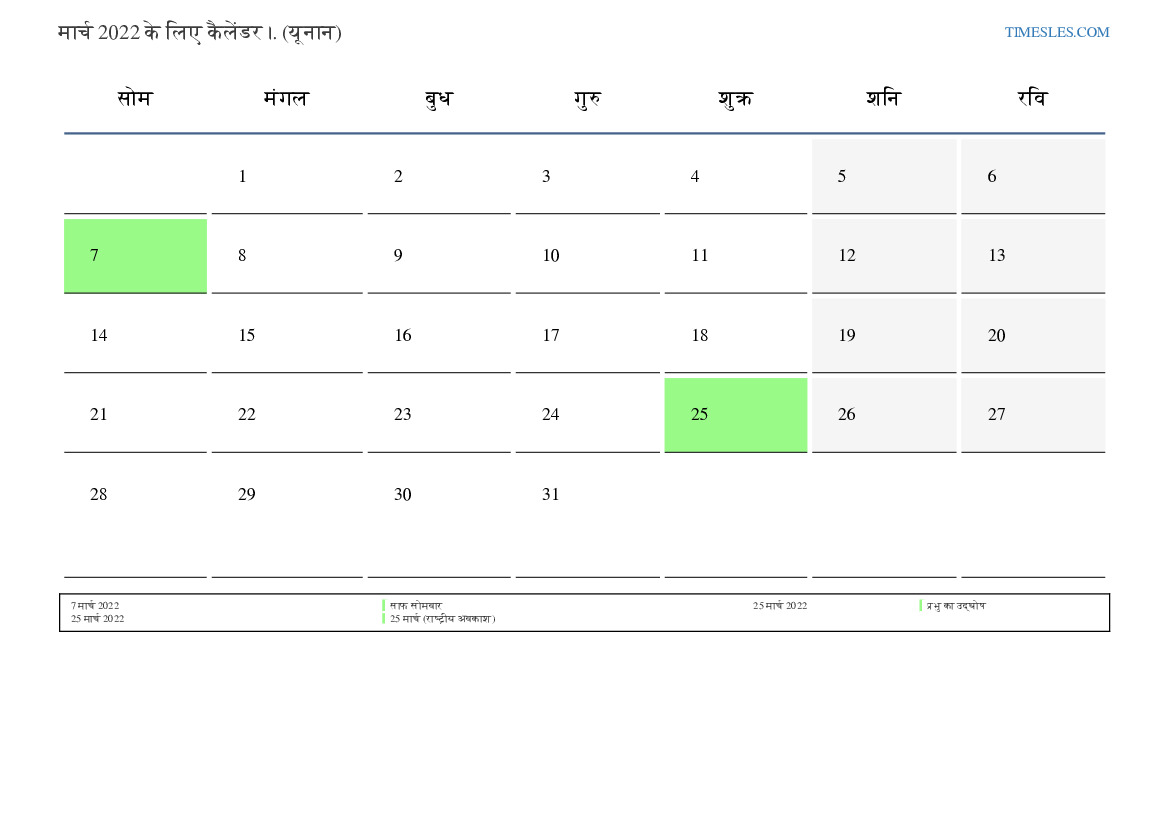The width and height of the screenshot is (1169, 827).
Task: Select the green highlighted date 7 cell
Action: 135,256
